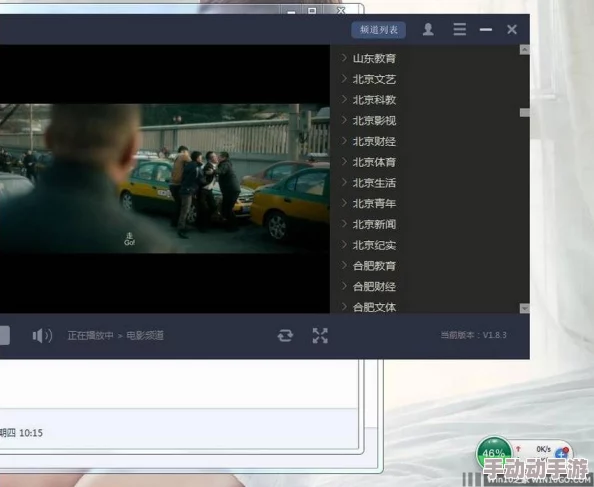This screenshot has height=487, width=594.
Task: Expand the 合肥教育 channel arrow
Action: point(344,265)
